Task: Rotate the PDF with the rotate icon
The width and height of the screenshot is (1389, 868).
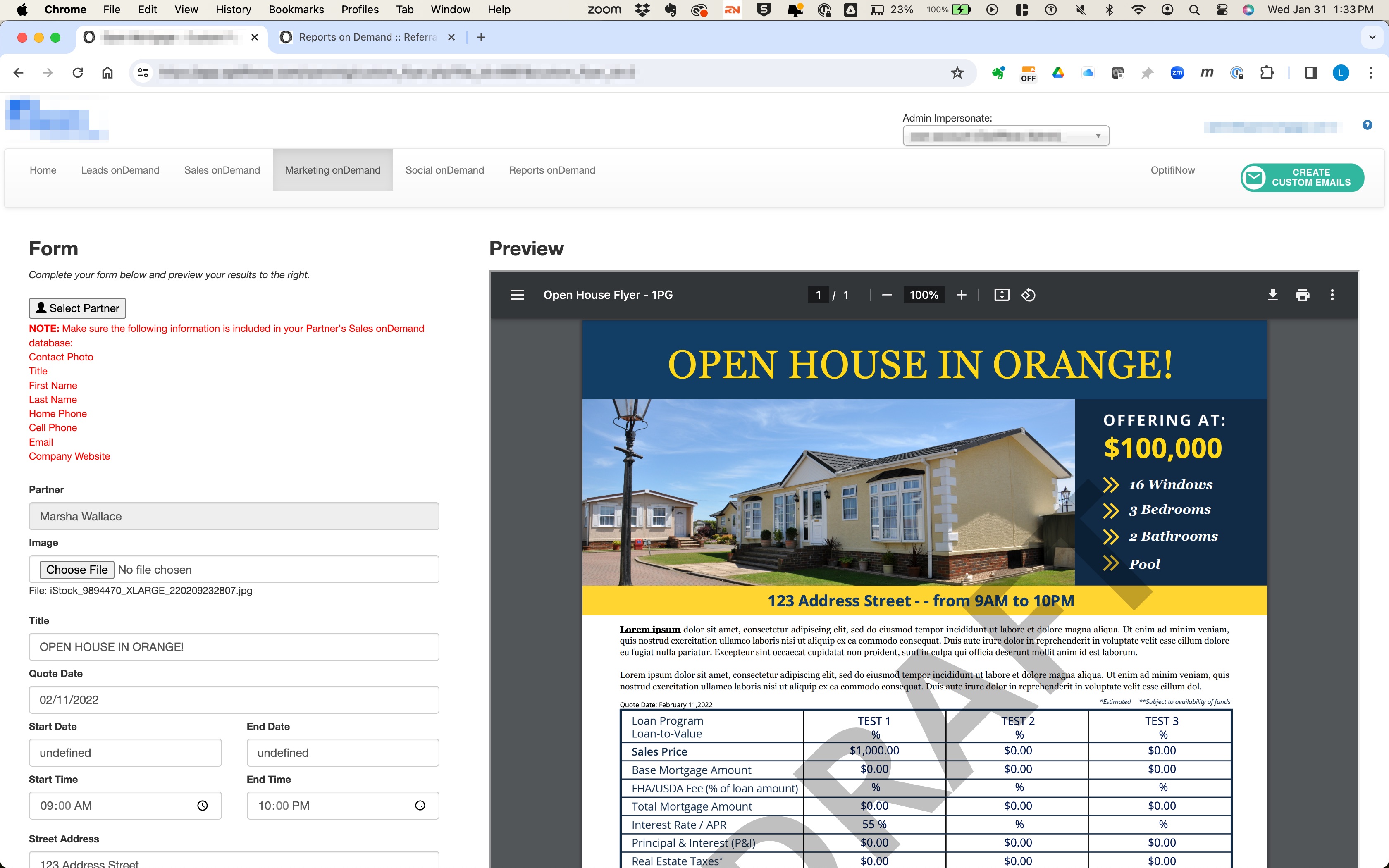Action: tap(1028, 294)
